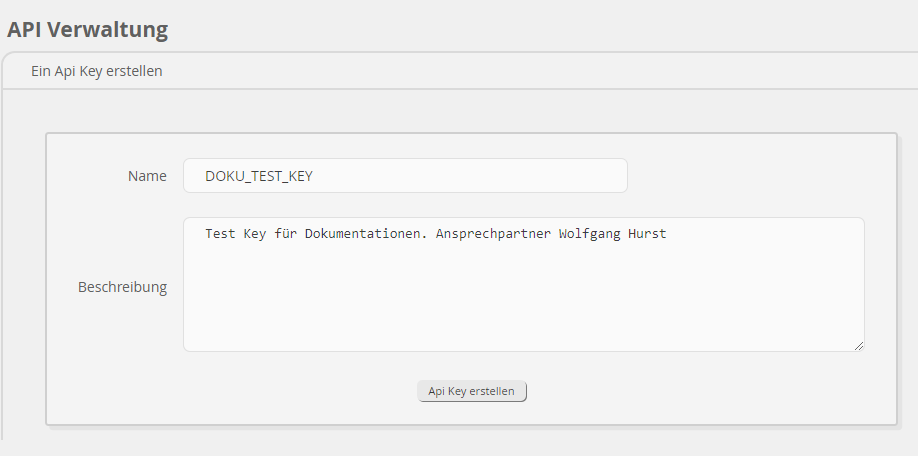Click the word Ansprechpartner in the description
Screen dimensions: 918x456
[494, 234]
